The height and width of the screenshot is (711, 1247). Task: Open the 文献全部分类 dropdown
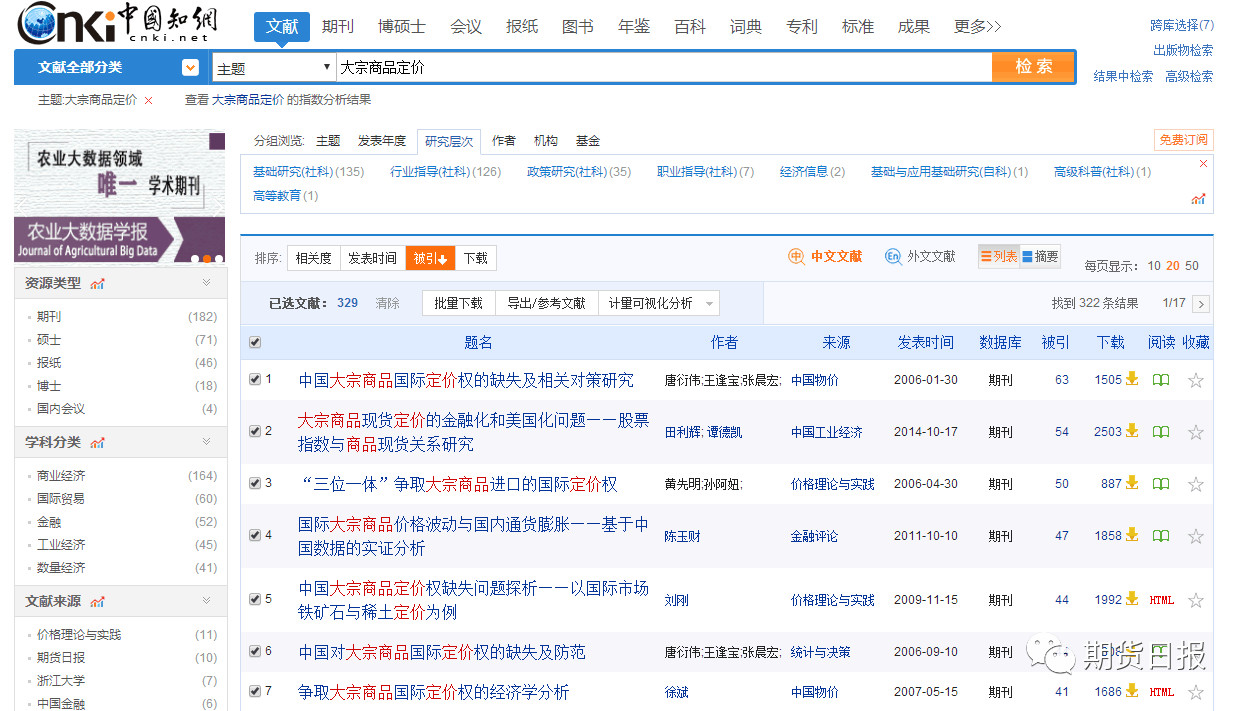pyautogui.click(x=190, y=68)
